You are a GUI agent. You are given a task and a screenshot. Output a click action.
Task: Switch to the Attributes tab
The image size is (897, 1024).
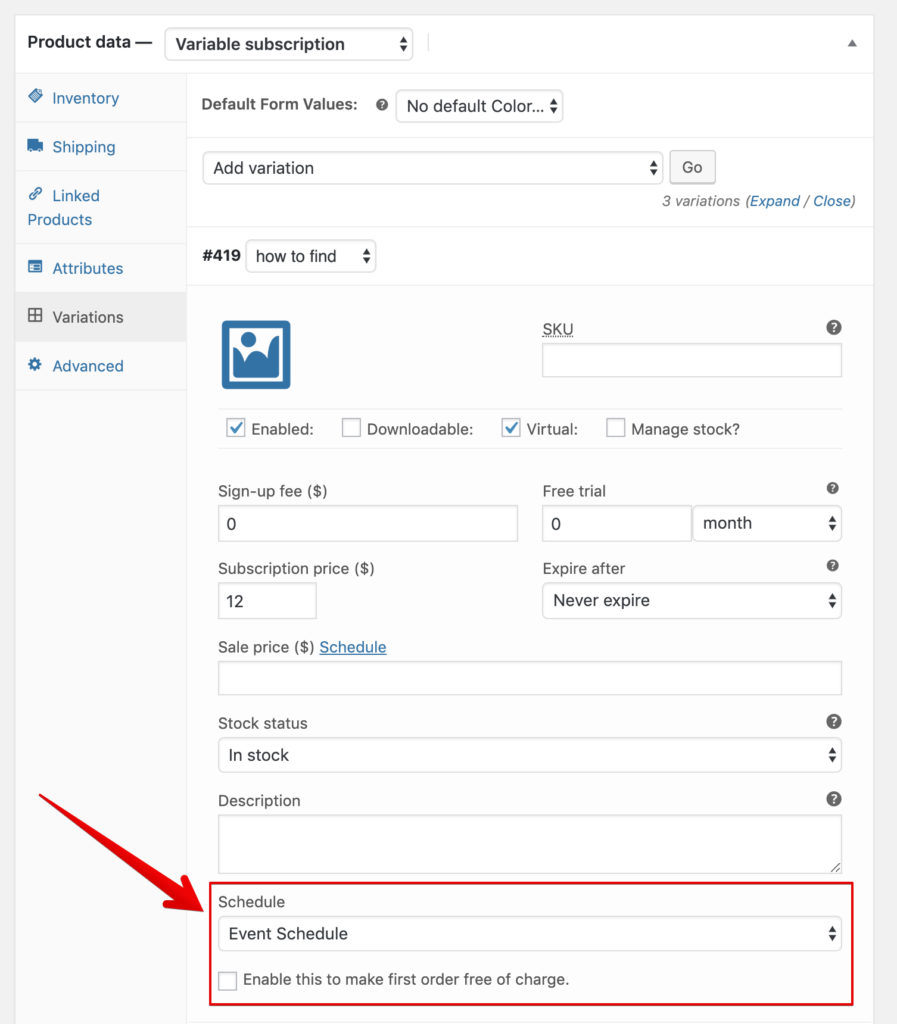pyautogui.click(x=87, y=268)
